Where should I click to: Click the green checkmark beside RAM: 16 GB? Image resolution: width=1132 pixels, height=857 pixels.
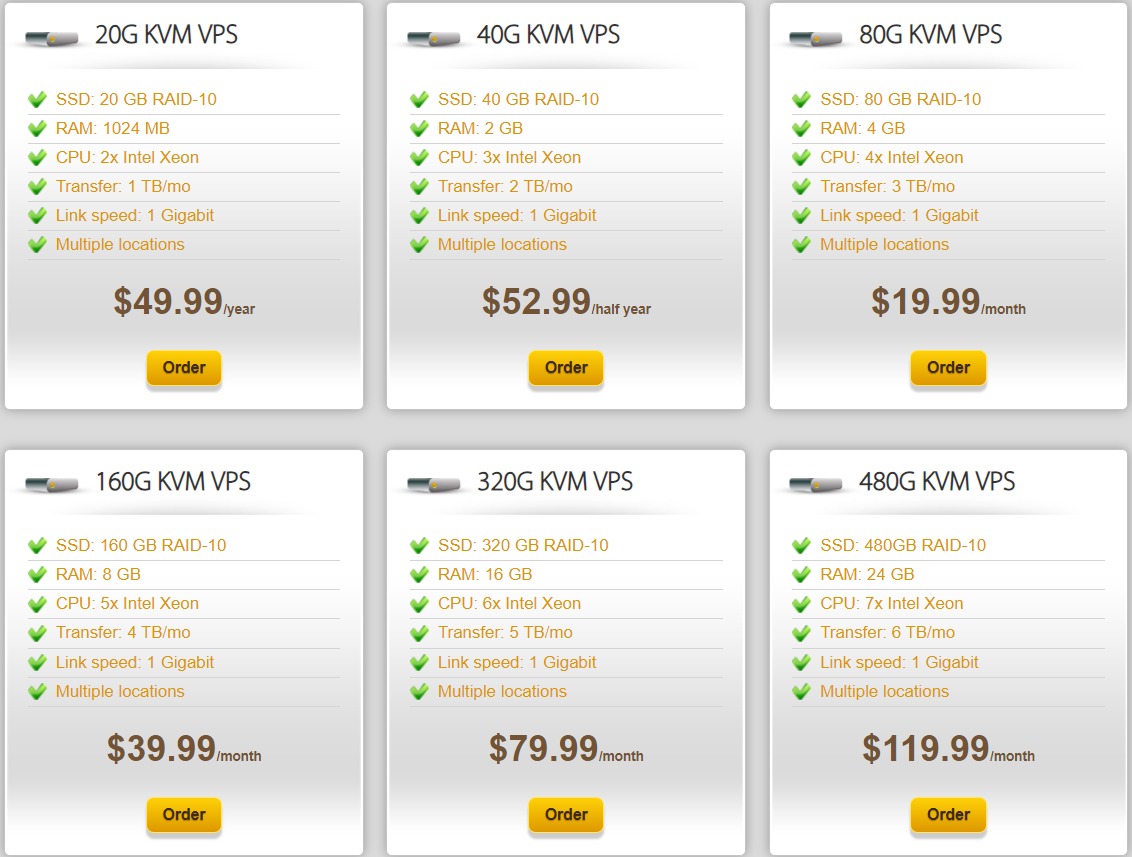[x=418, y=574]
